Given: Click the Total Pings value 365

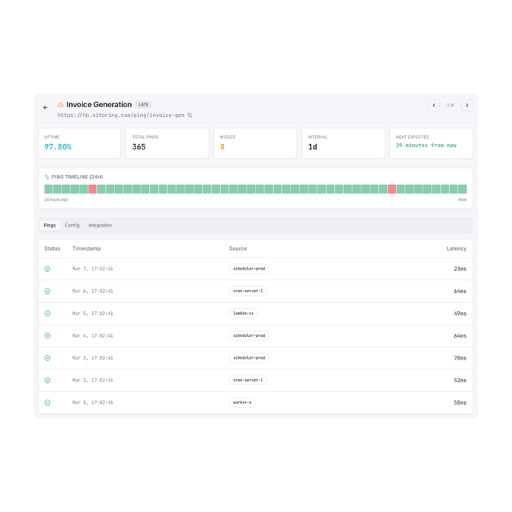Looking at the screenshot, I should (x=139, y=147).
